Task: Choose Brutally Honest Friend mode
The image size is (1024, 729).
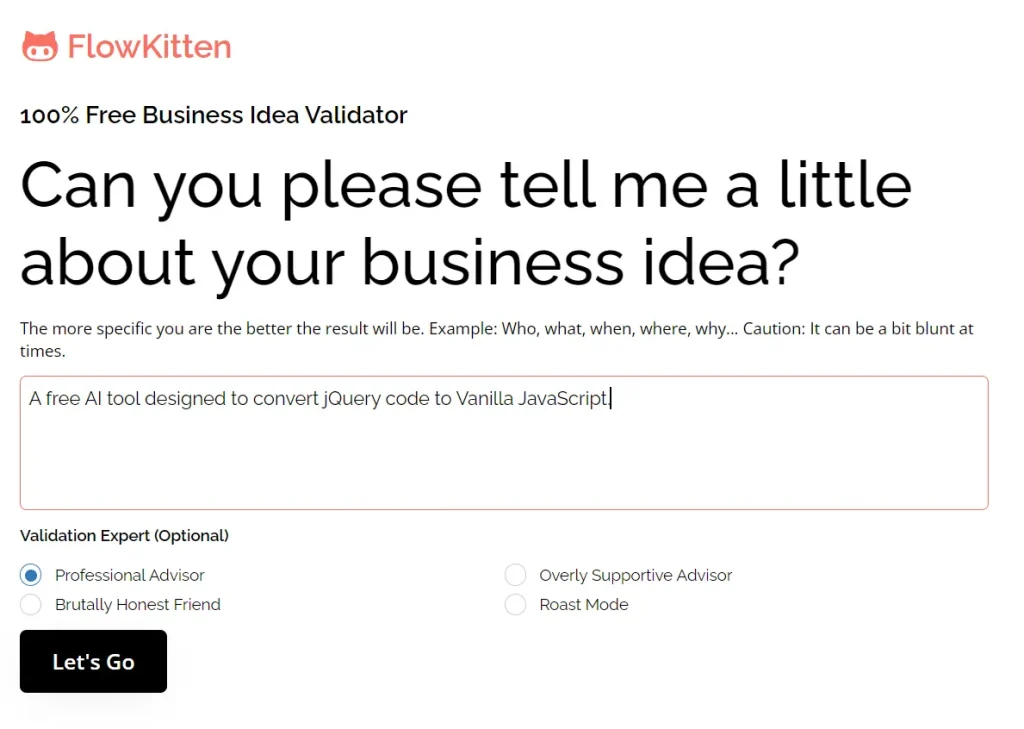Action: pyautogui.click(x=30, y=604)
